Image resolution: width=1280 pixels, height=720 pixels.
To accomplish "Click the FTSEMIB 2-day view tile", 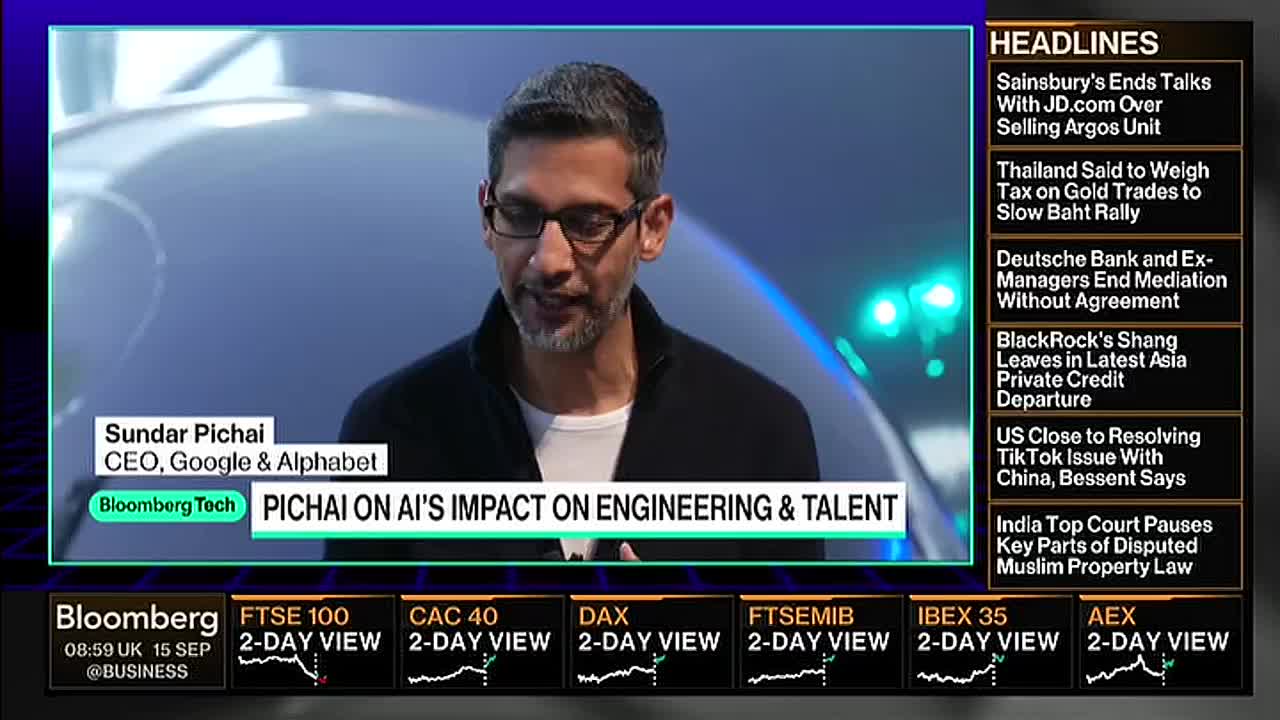I will click(x=820, y=642).
